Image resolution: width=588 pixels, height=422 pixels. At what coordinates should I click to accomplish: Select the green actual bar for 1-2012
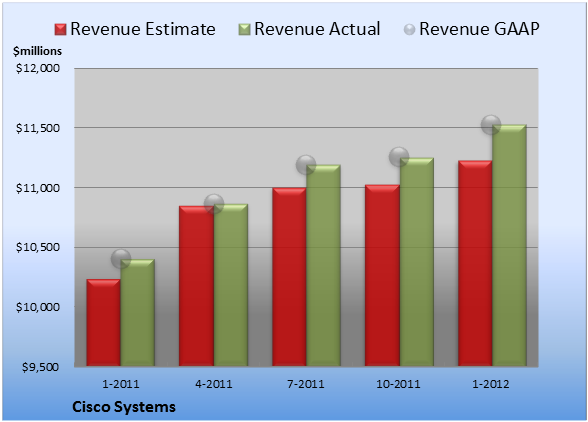[x=510, y=245]
